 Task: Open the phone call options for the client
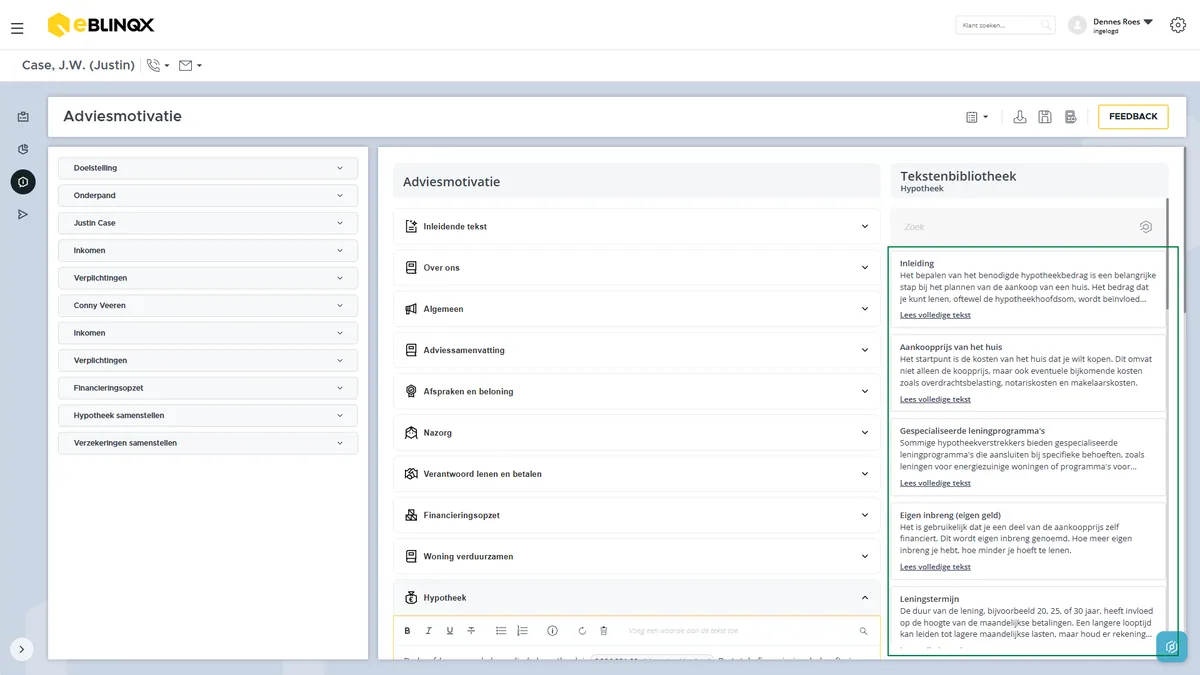coord(158,66)
